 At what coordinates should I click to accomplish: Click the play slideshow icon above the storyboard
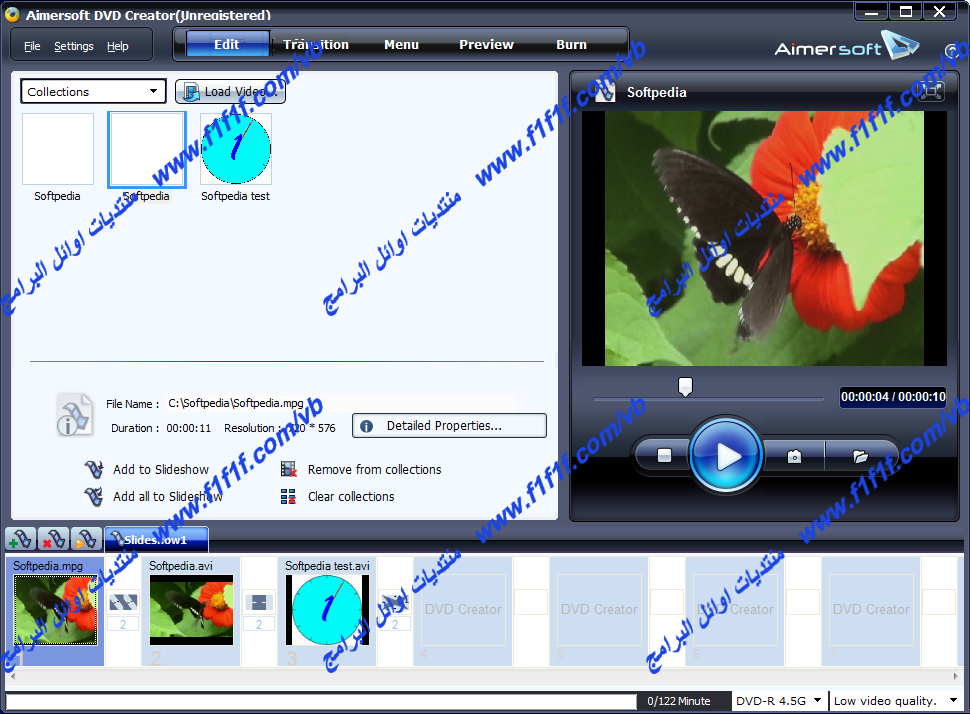click(x=85, y=539)
